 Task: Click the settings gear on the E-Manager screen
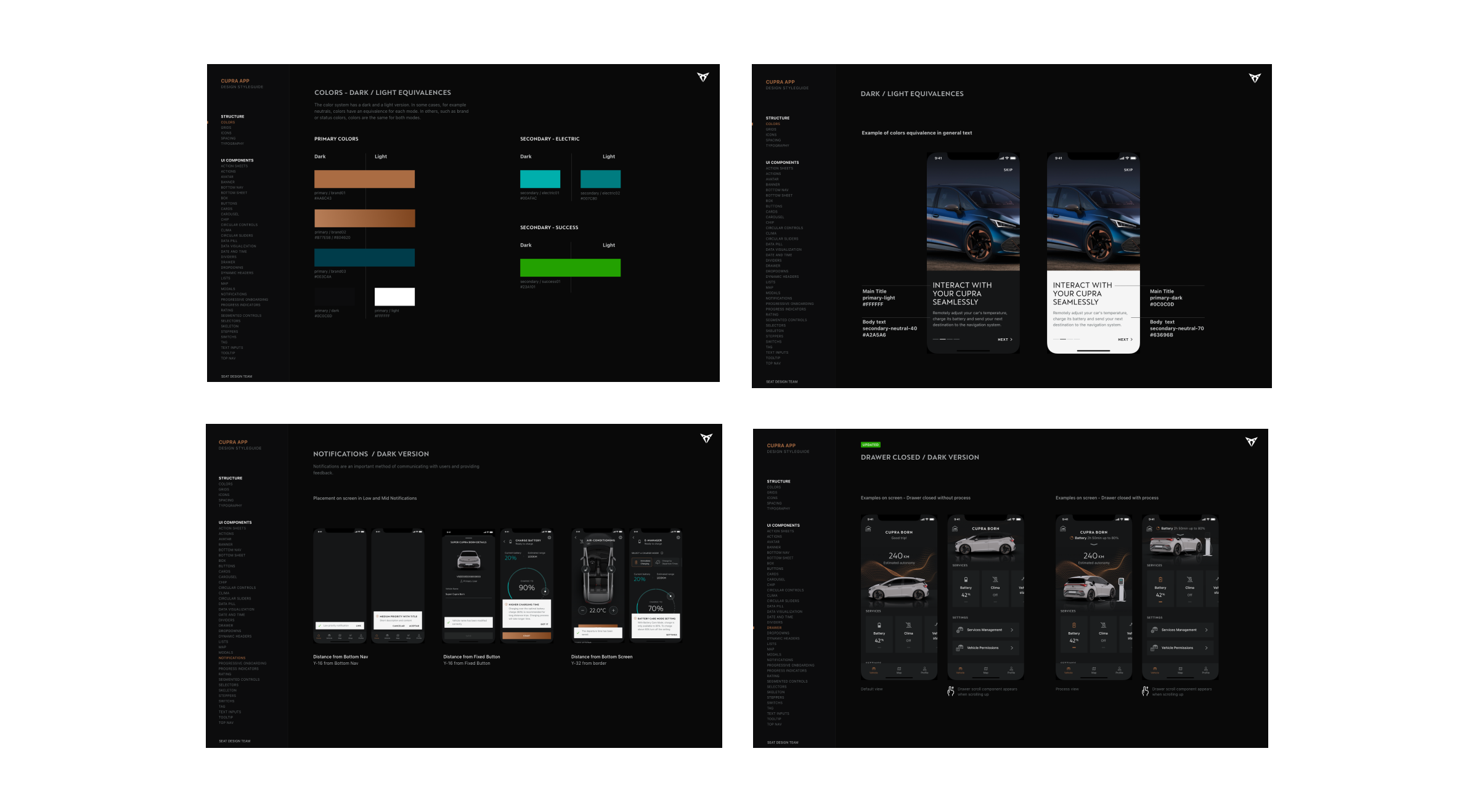point(678,537)
